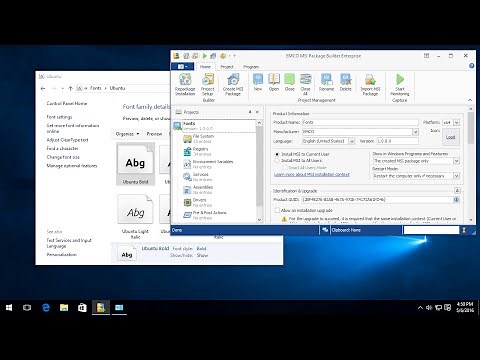Switch to the Project ribbon tab
The width and height of the screenshot is (480, 360).
227,67
